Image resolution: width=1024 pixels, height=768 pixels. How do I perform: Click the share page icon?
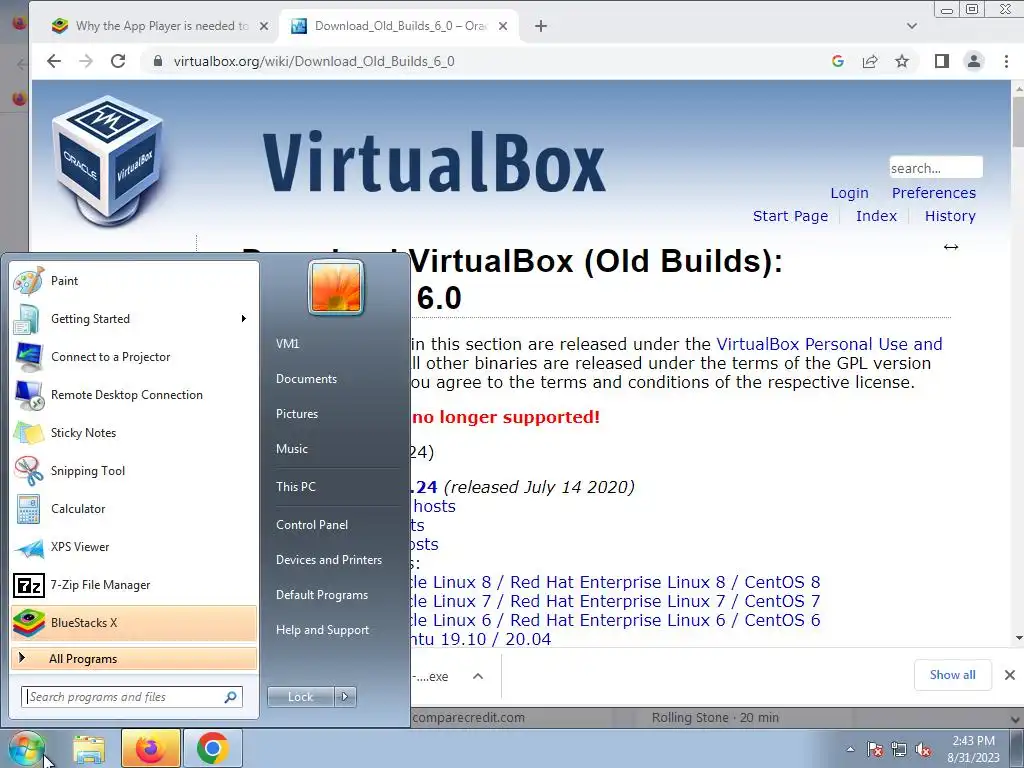tap(870, 61)
